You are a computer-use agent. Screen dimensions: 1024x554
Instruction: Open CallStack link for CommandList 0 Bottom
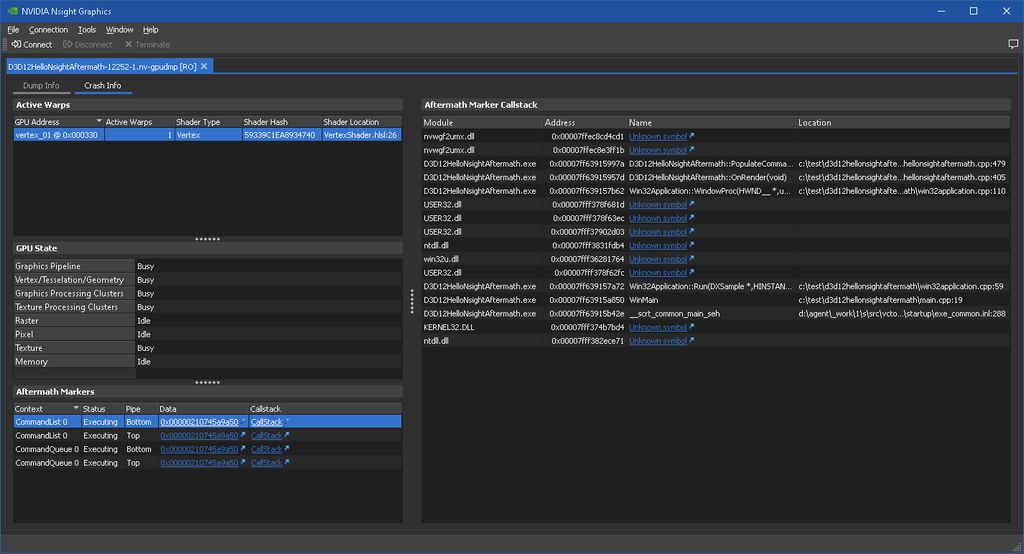click(x=266, y=422)
